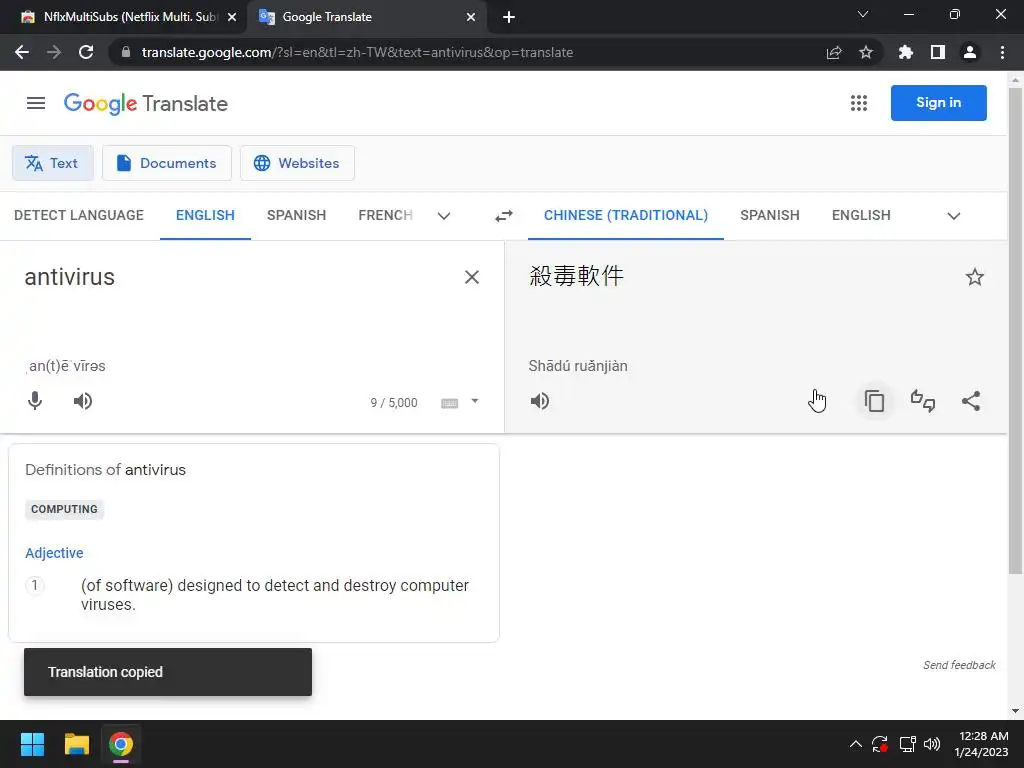This screenshot has width=1024, height=768.
Task: Listen to the source text pronunciation
Action: click(x=83, y=400)
